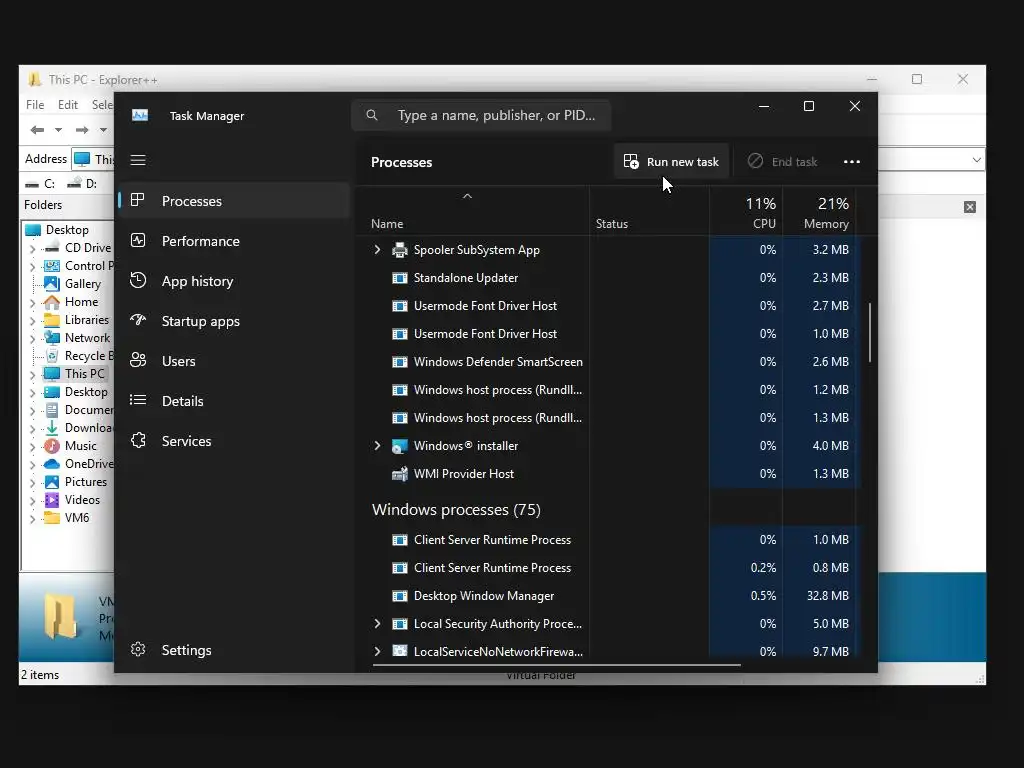Select Pictures in Explorer++ folder tree

point(86,481)
